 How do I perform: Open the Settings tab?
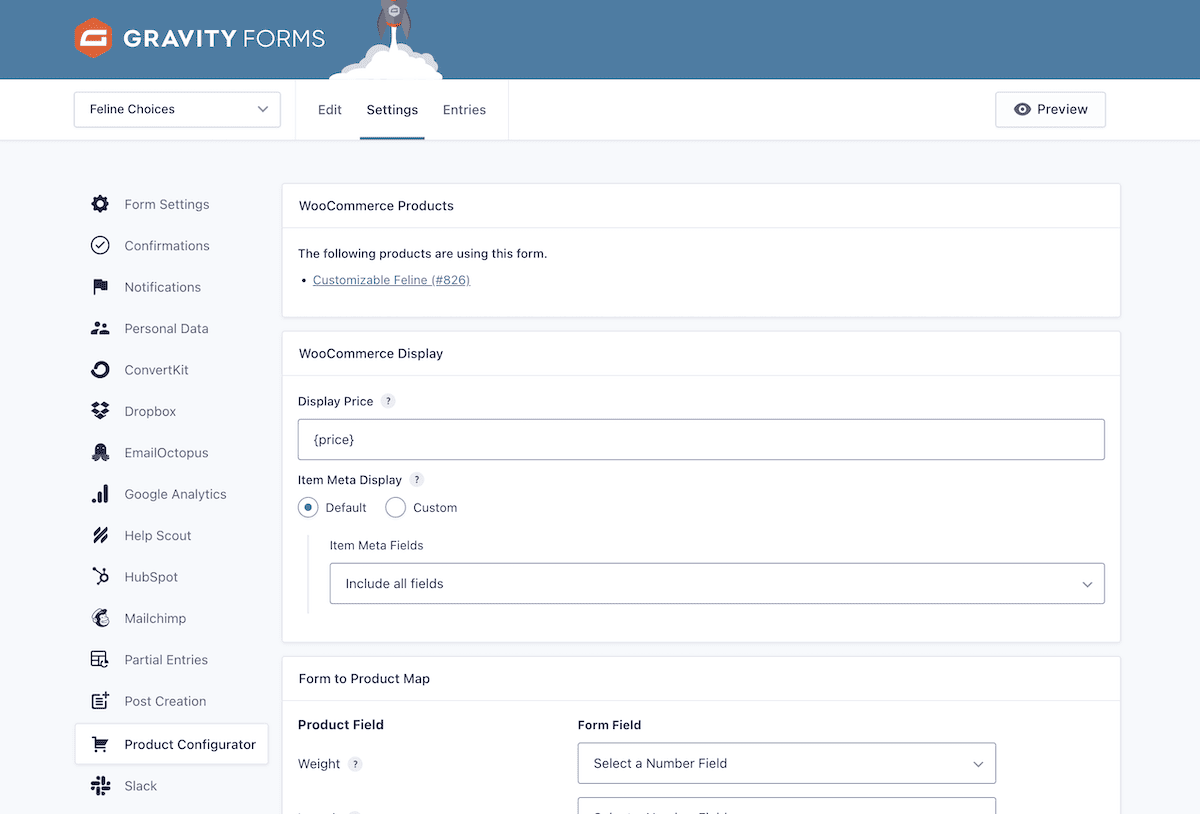click(x=392, y=109)
